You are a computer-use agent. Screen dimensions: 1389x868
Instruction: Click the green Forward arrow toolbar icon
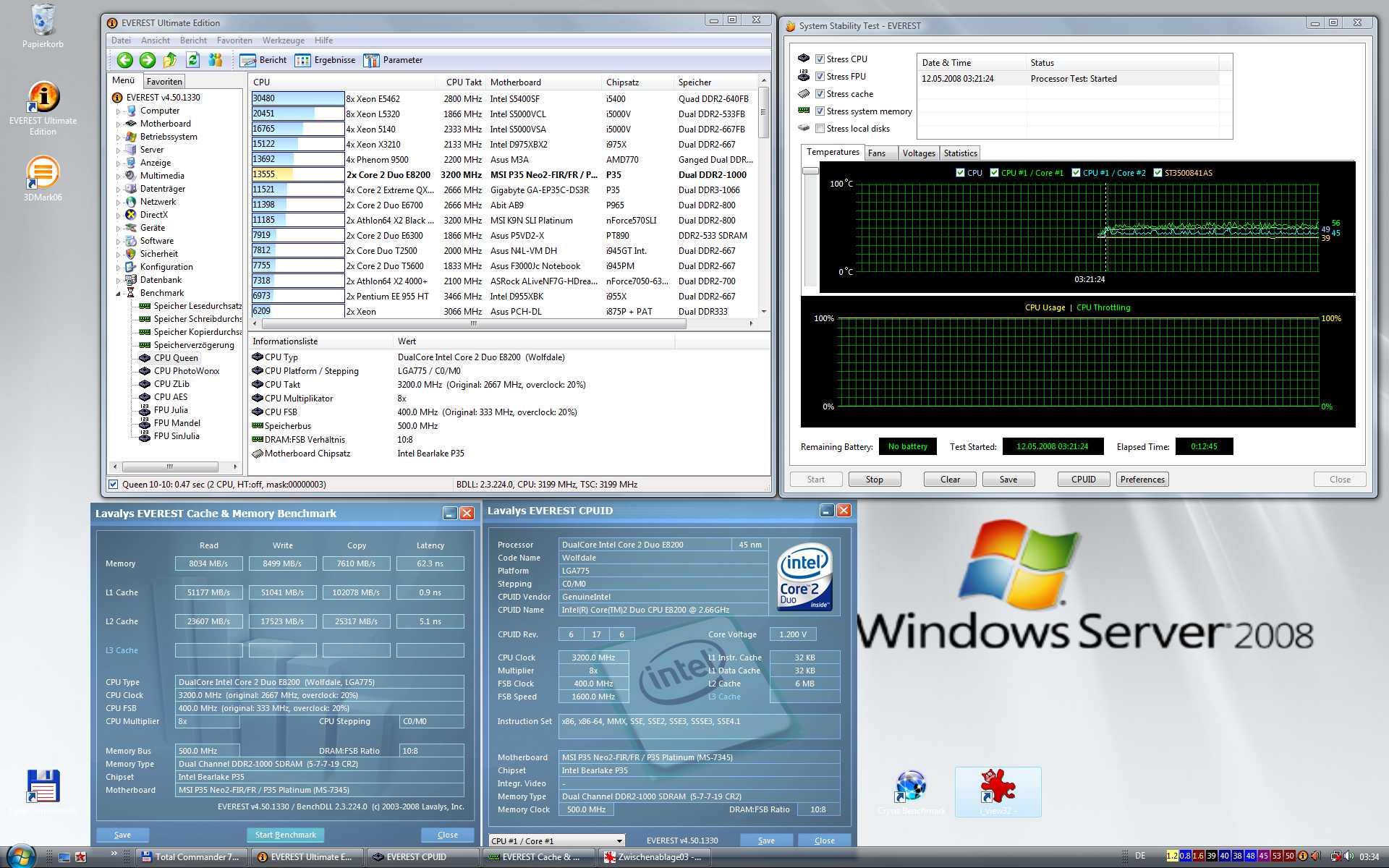[148, 60]
